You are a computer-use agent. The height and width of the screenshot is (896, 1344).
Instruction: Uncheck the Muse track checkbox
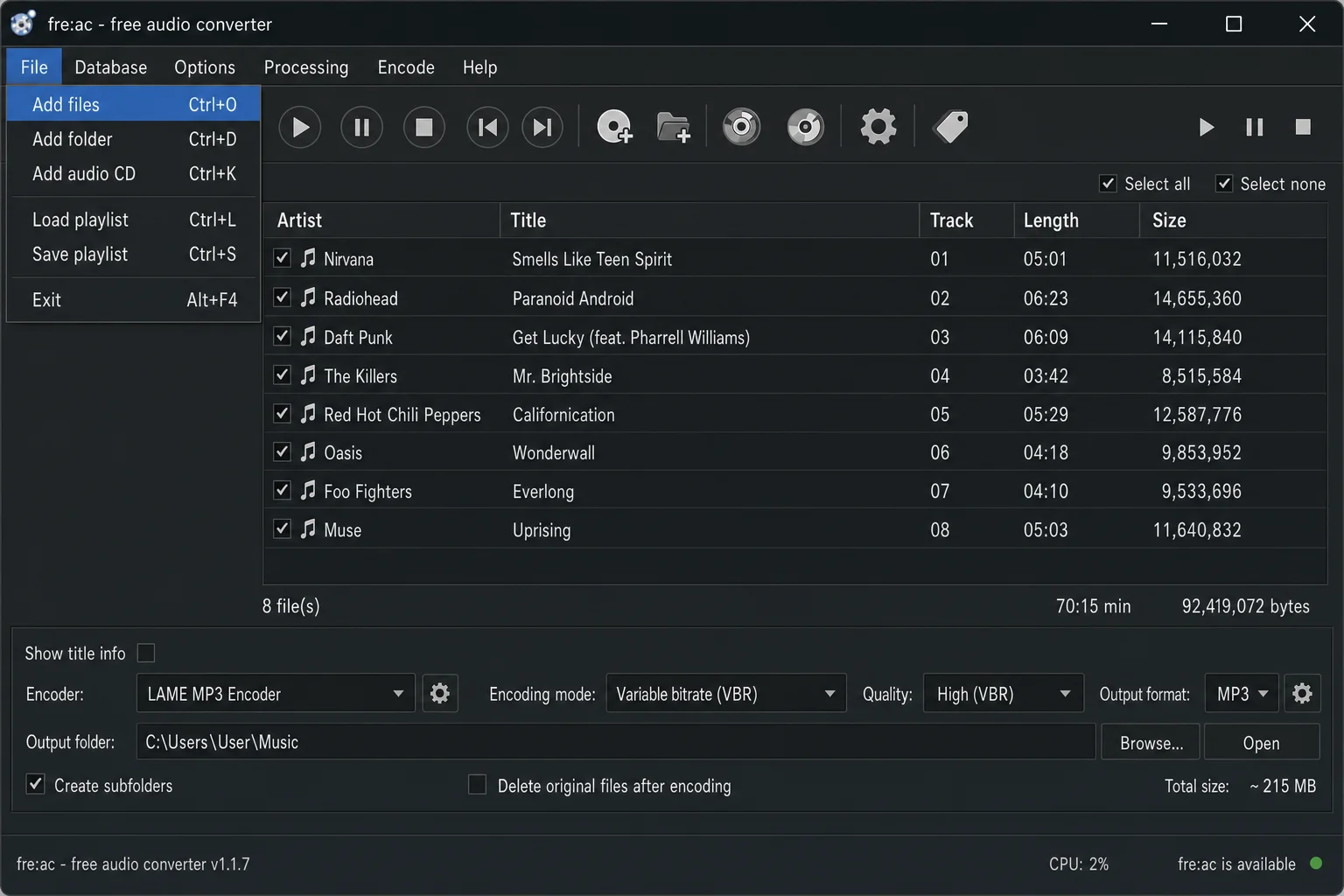tap(282, 528)
